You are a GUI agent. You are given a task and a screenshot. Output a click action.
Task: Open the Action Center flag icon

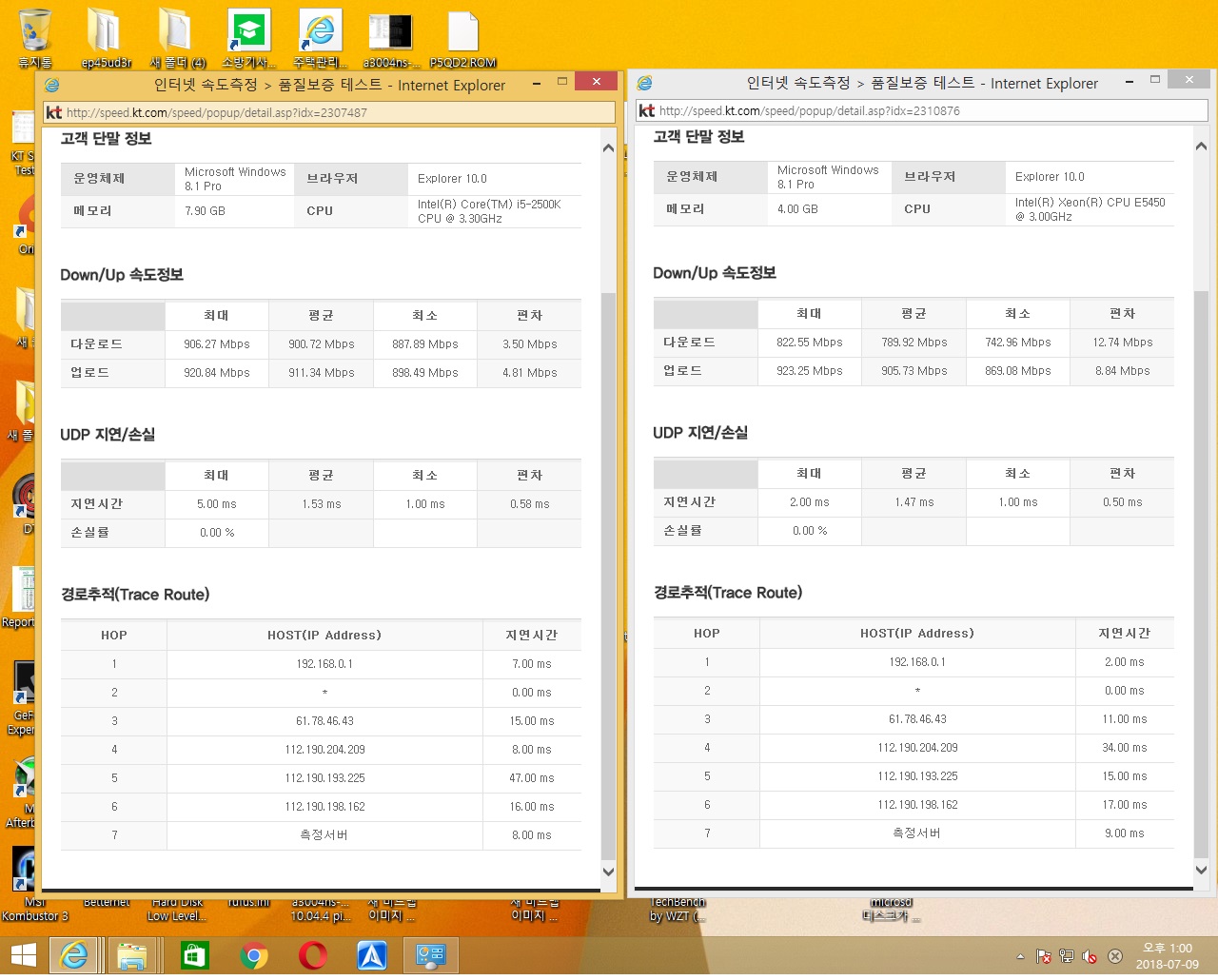coord(1043,956)
